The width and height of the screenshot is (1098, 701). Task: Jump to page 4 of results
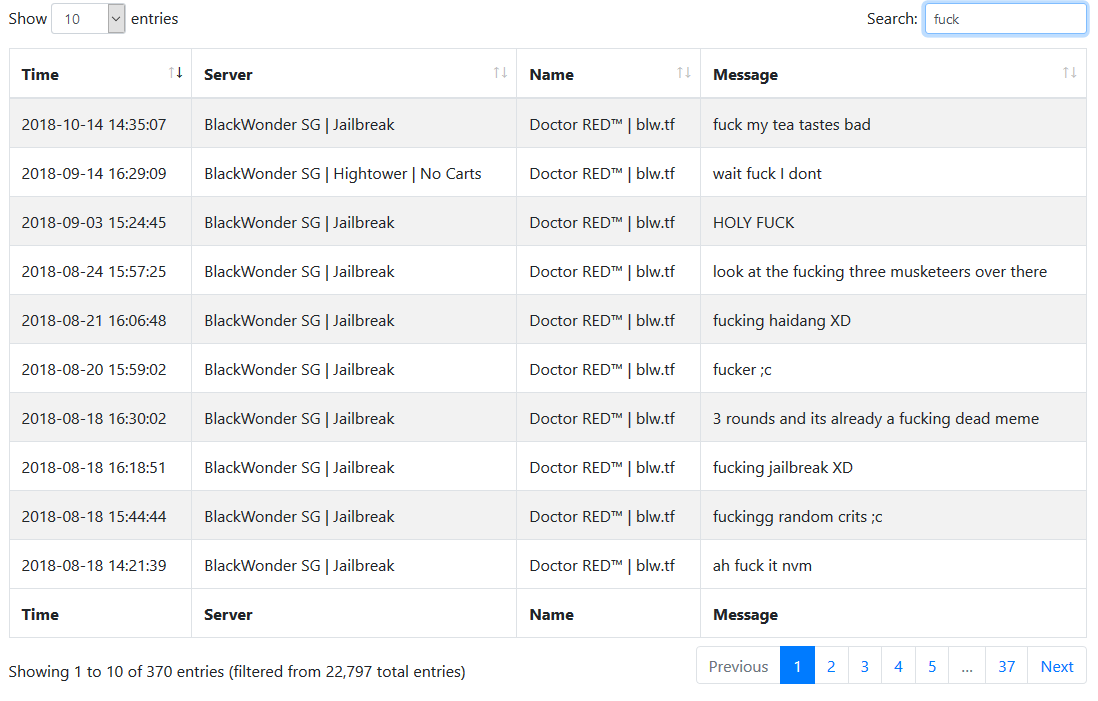coord(898,666)
